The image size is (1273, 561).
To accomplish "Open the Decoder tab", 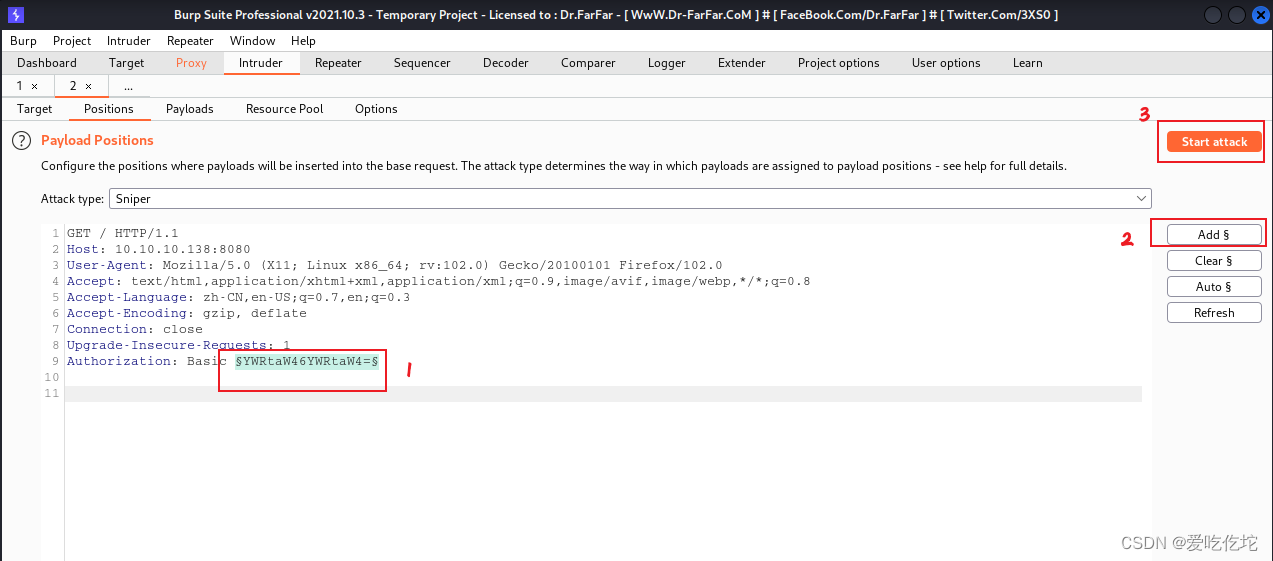I will (506, 63).
